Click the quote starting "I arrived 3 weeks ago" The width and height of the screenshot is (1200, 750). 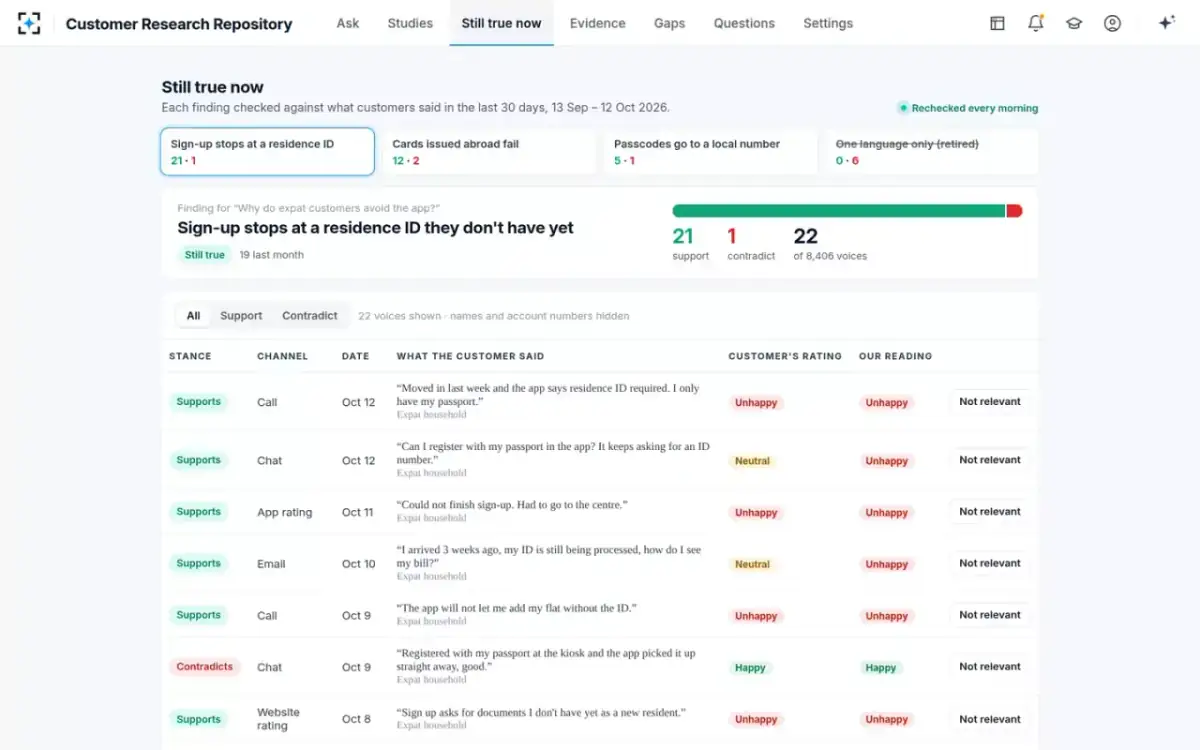(x=549, y=557)
